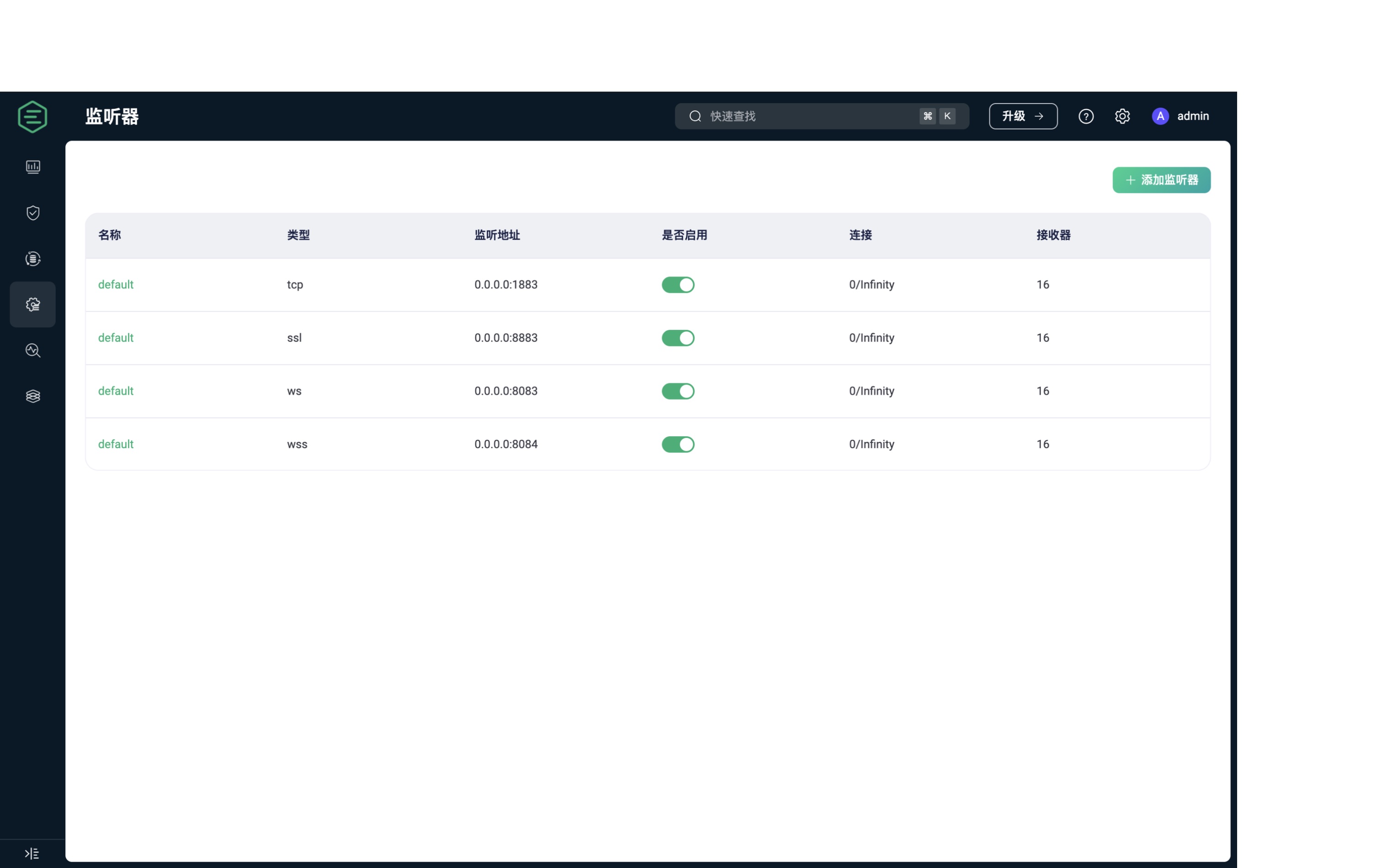Toggle the ws listener switch

click(678, 391)
